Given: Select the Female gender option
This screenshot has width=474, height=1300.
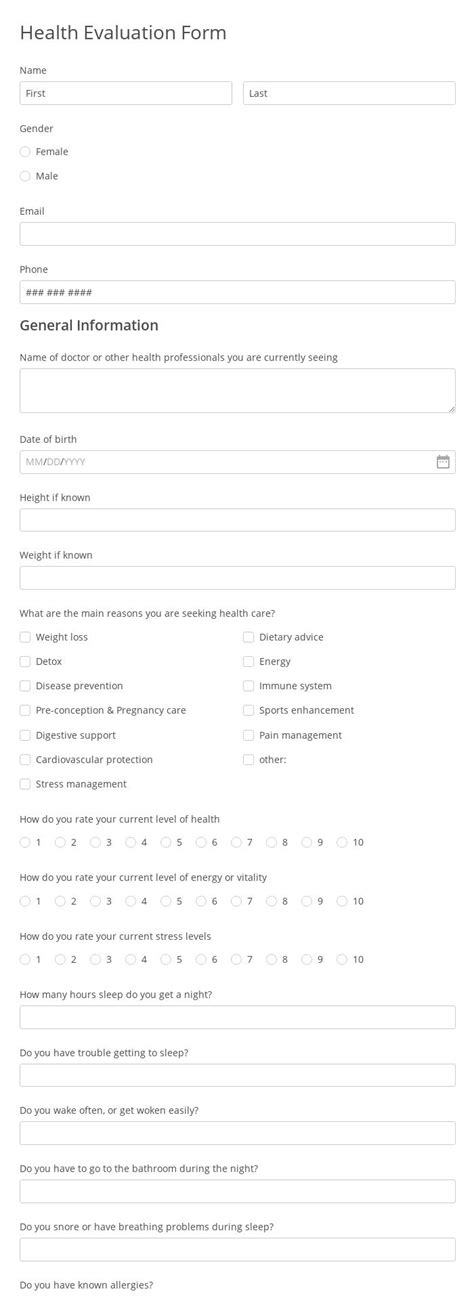Looking at the screenshot, I should [25, 152].
